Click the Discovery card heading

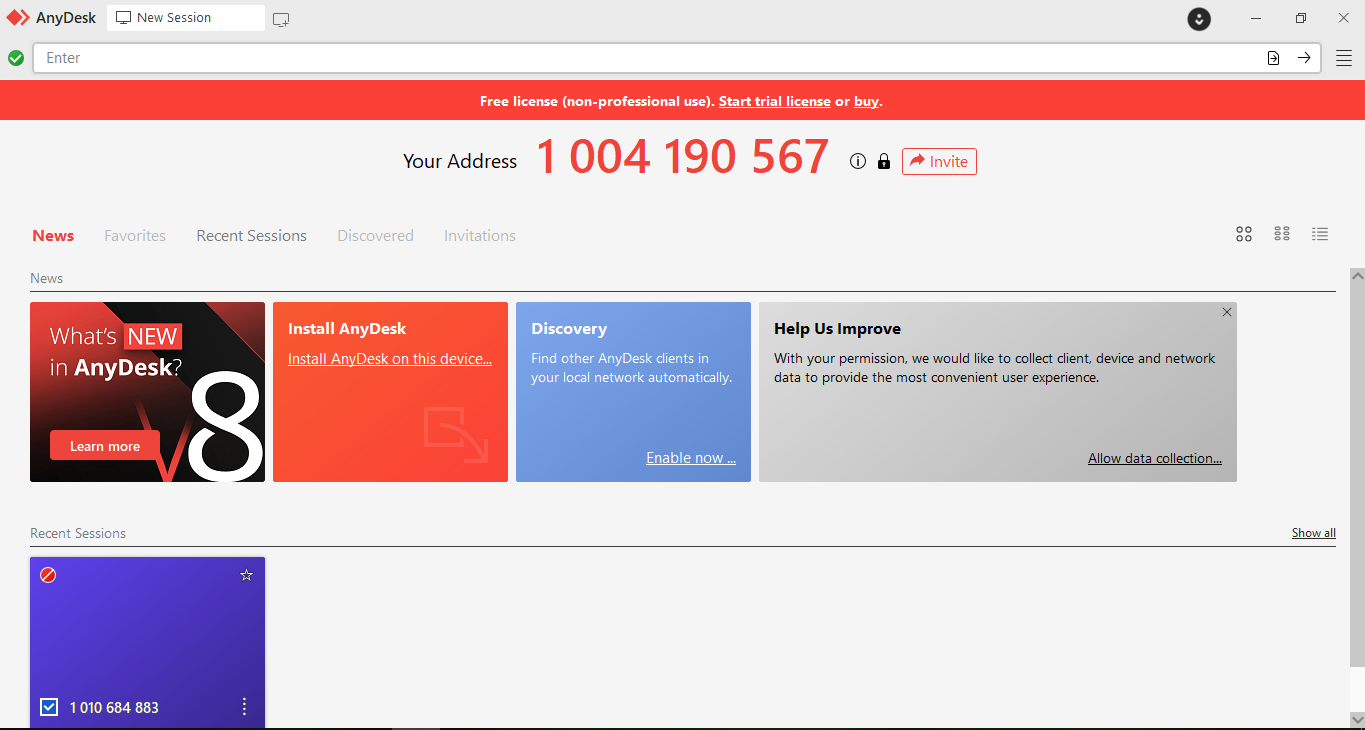tap(569, 329)
